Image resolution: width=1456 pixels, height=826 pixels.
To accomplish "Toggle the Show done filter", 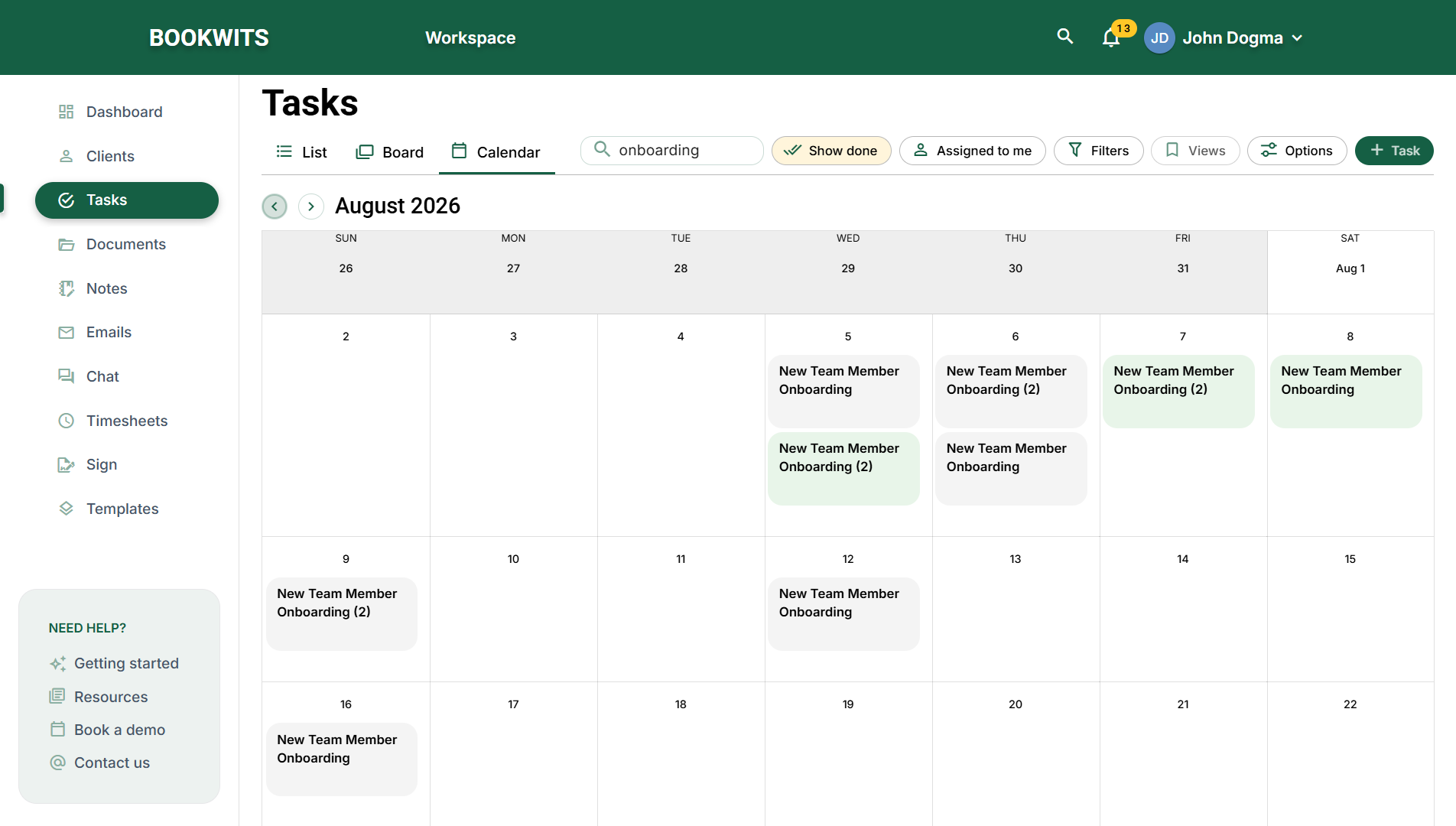I will coord(831,151).
